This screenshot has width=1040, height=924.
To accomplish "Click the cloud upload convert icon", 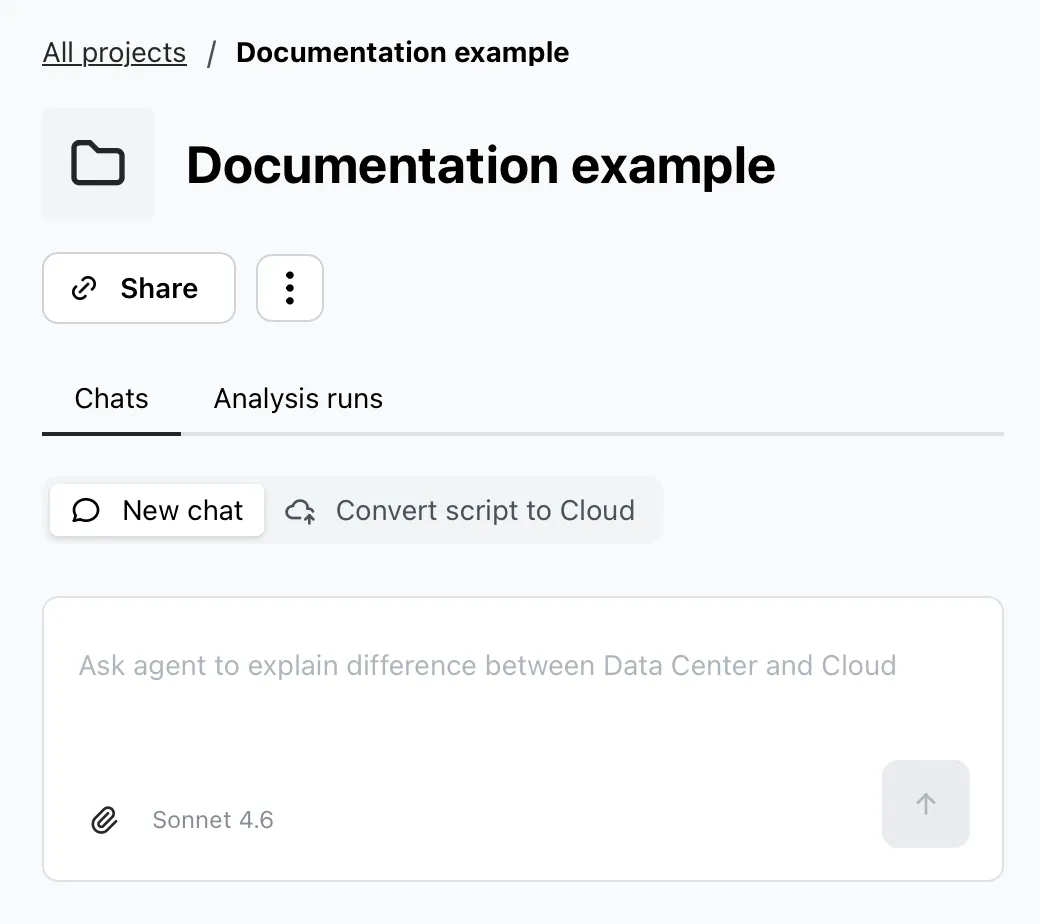I will coord(300,511).
